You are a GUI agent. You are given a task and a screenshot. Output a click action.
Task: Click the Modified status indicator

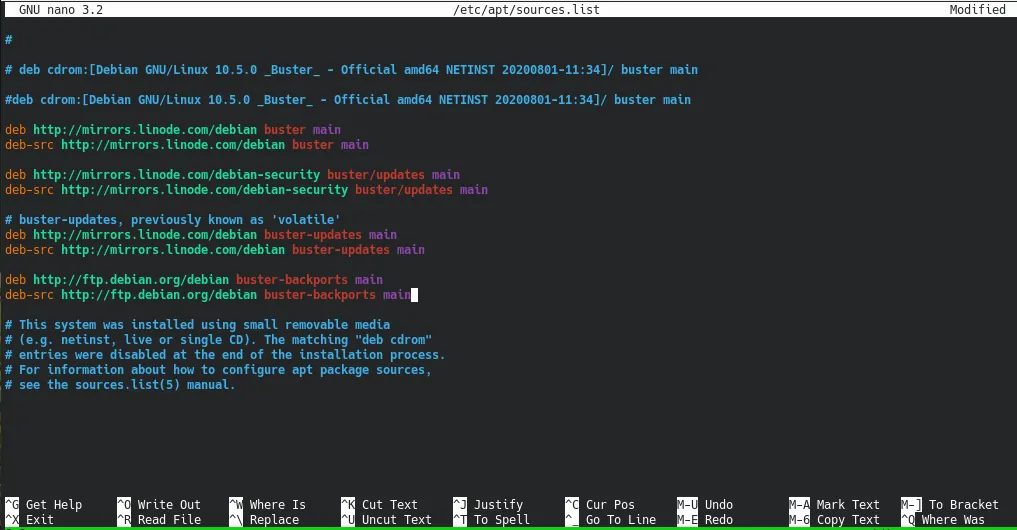tap(977, 10)
